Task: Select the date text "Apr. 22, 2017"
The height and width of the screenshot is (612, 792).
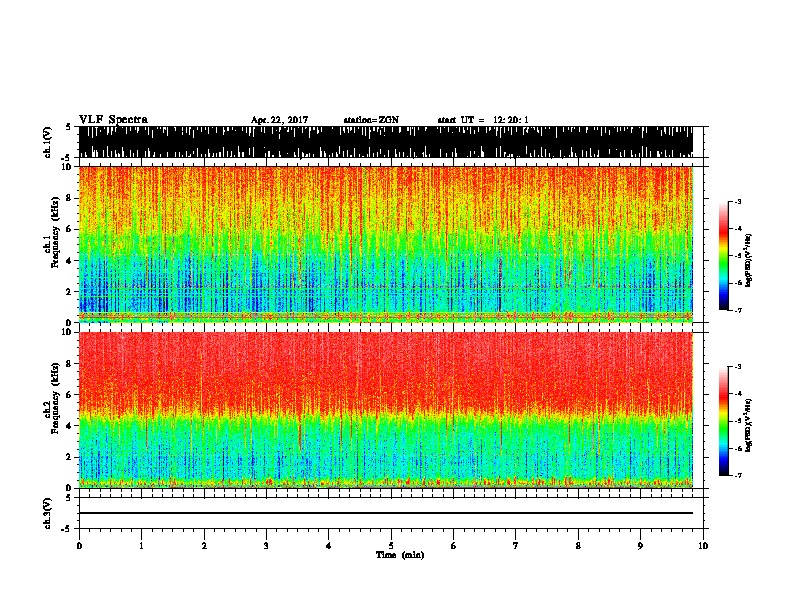Action: [x=279, y=120]
